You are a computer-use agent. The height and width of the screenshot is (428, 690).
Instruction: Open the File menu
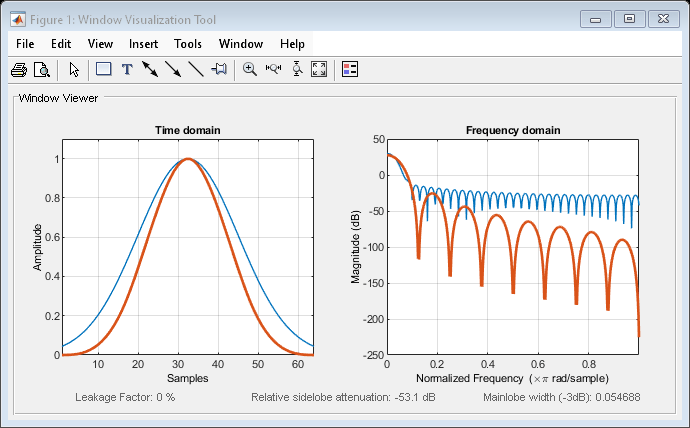pyautogui.click(x=26, y=44)
